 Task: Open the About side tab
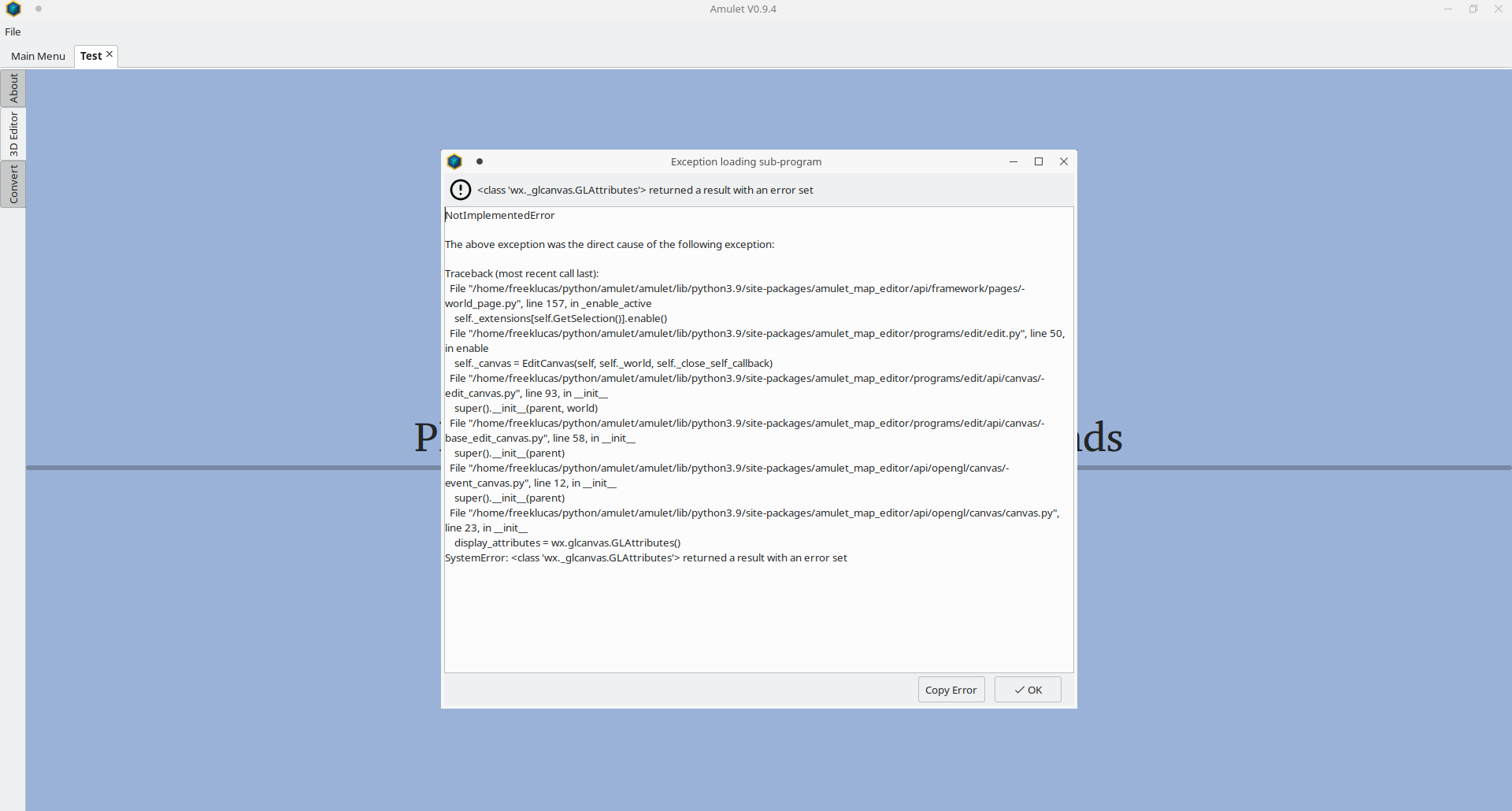coord(13,88)
